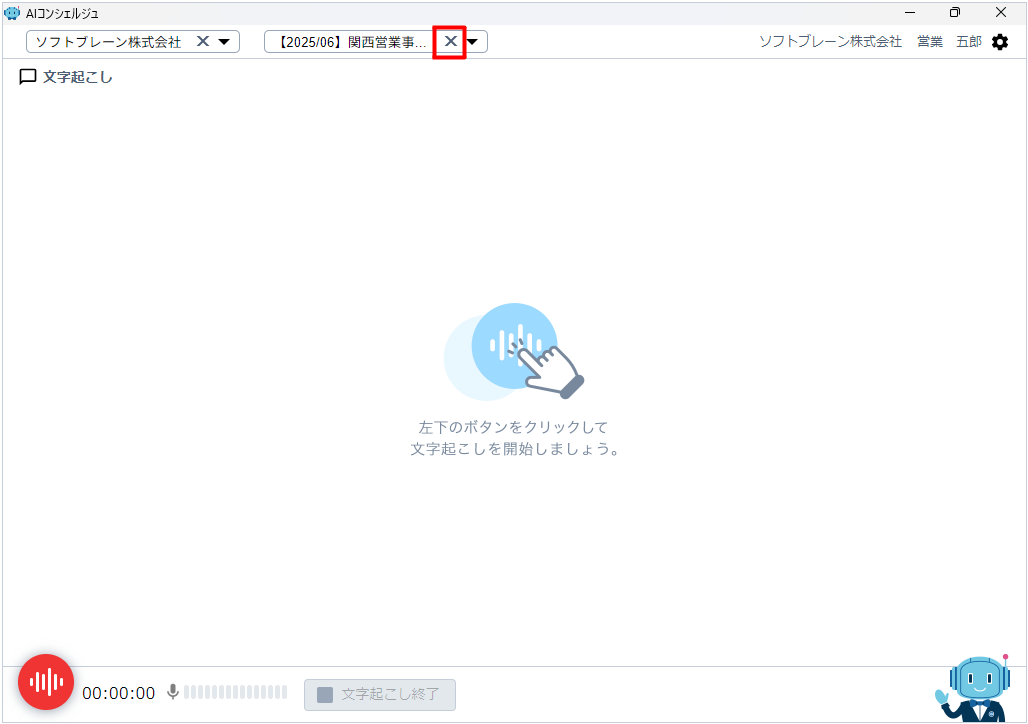
Task: Click the user company name at top right
Action: (830, 42)
